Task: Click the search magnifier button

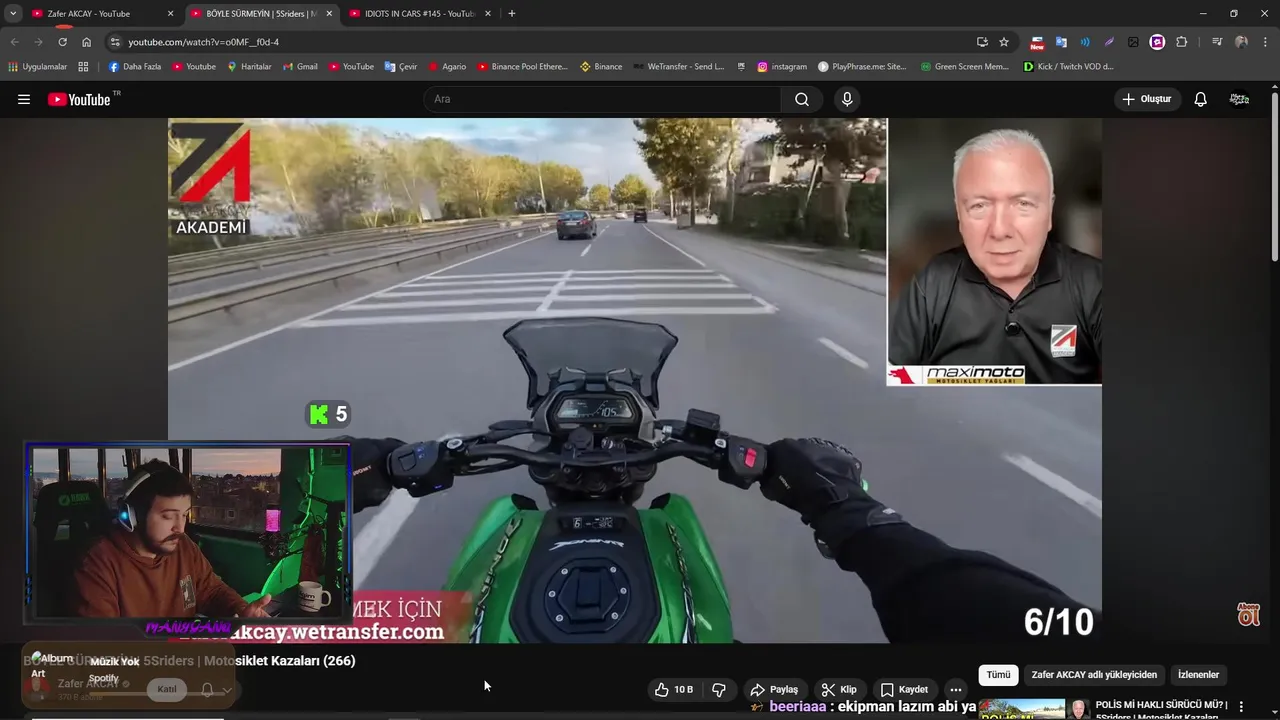Action: pos(802,99)
